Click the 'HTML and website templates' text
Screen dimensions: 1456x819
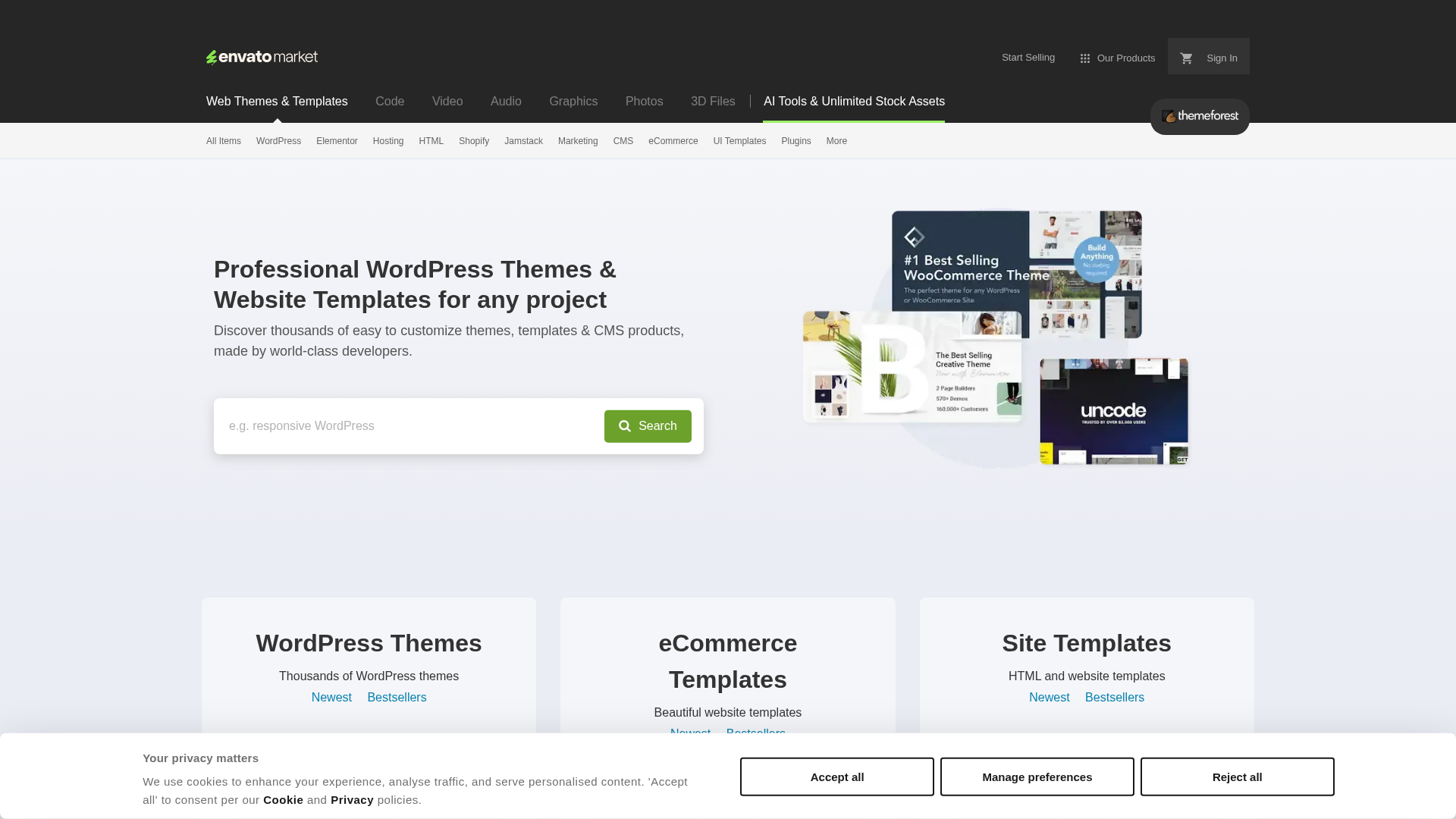point(1087,676)
